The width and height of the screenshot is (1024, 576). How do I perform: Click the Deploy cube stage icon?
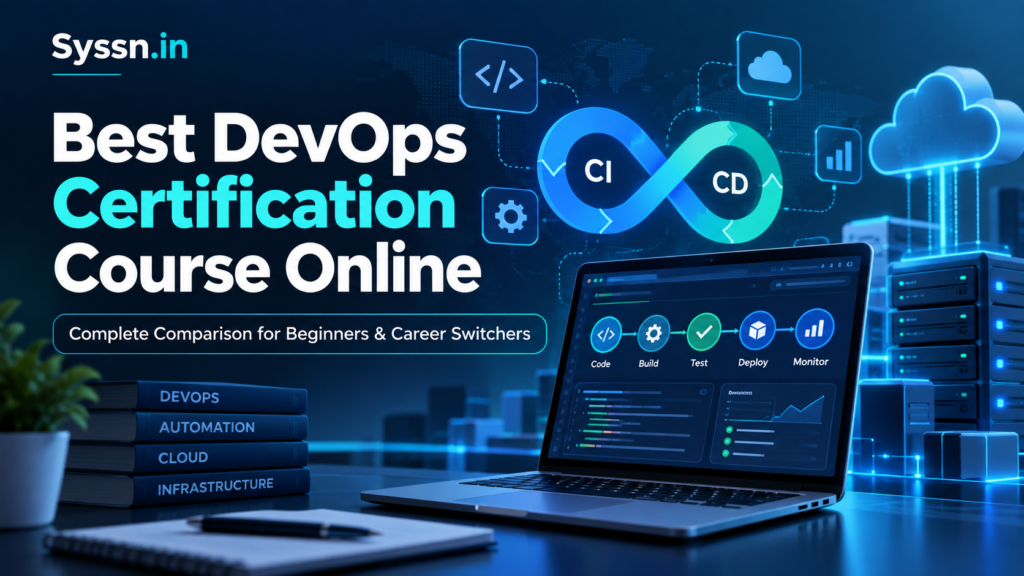(x=757, y=330)
